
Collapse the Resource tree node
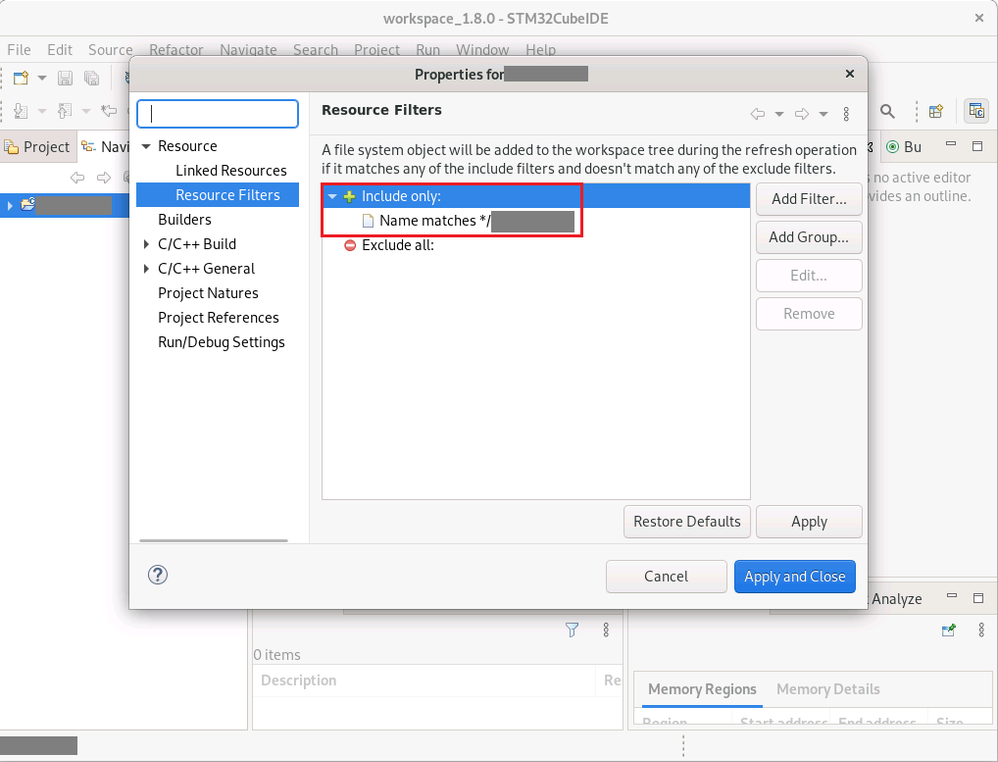pos(146,146)
